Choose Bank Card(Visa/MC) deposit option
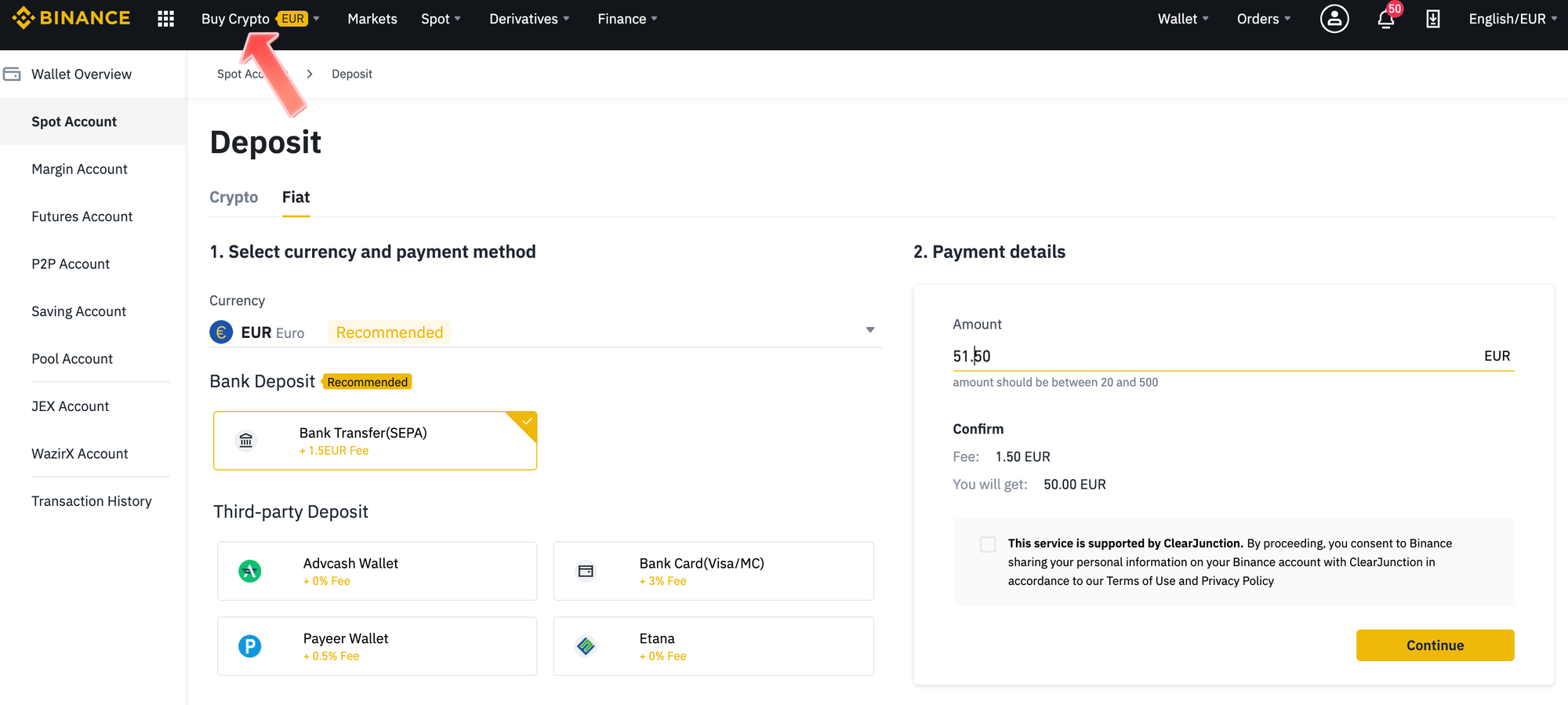1568x705 pixels. (713, 571)
